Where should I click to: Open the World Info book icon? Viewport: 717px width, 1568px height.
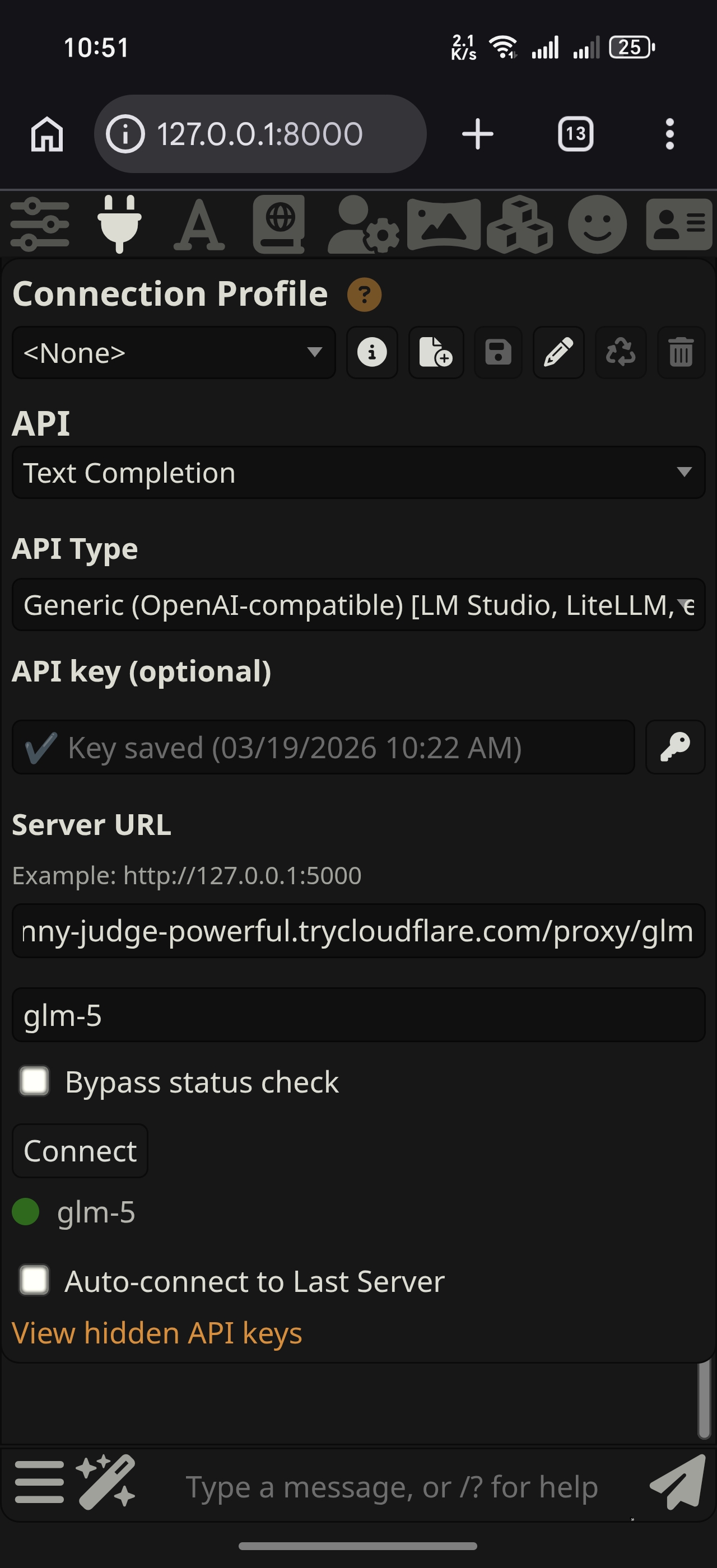tap(279, 224)
